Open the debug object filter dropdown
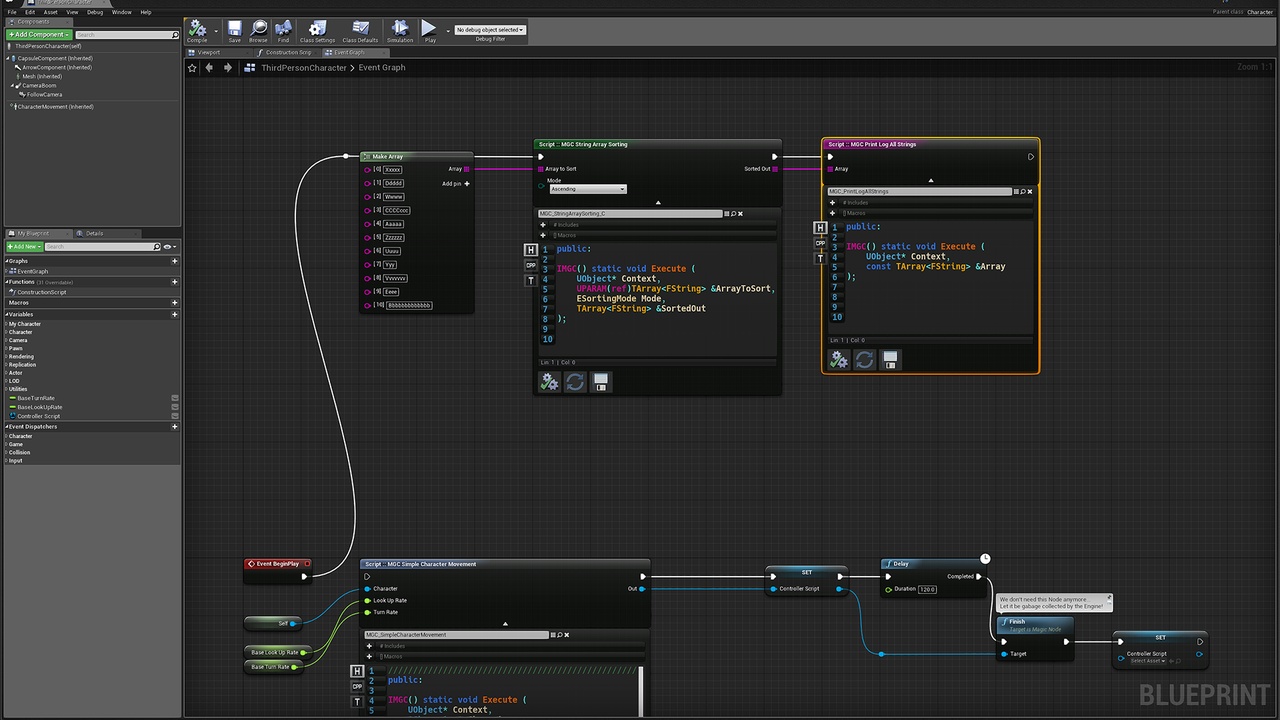The height and width of the screenshot is (720, 1280). pos(490,30)
